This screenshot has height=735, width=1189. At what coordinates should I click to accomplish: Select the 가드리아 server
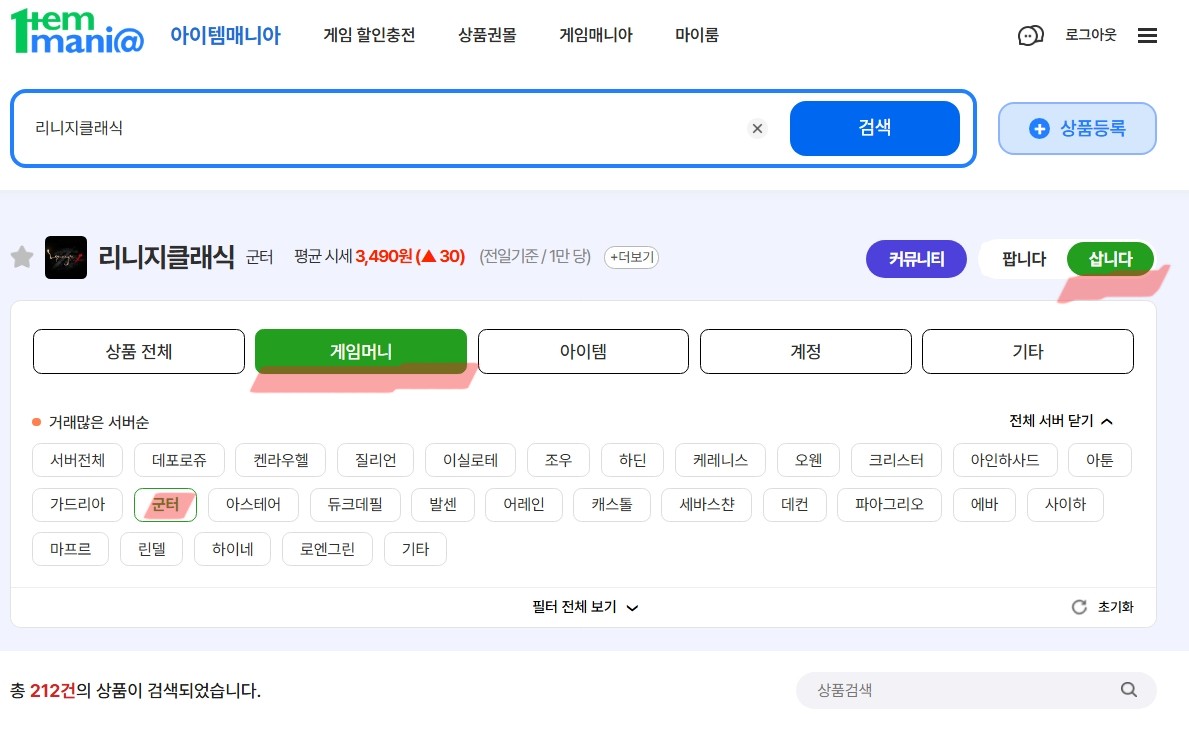coord(77,504)
